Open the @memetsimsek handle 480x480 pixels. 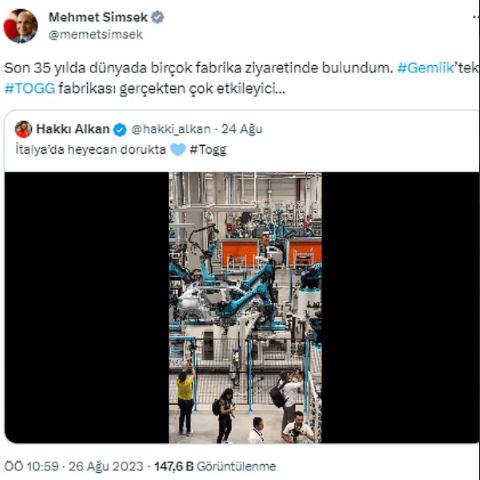(x=96, y=34)
